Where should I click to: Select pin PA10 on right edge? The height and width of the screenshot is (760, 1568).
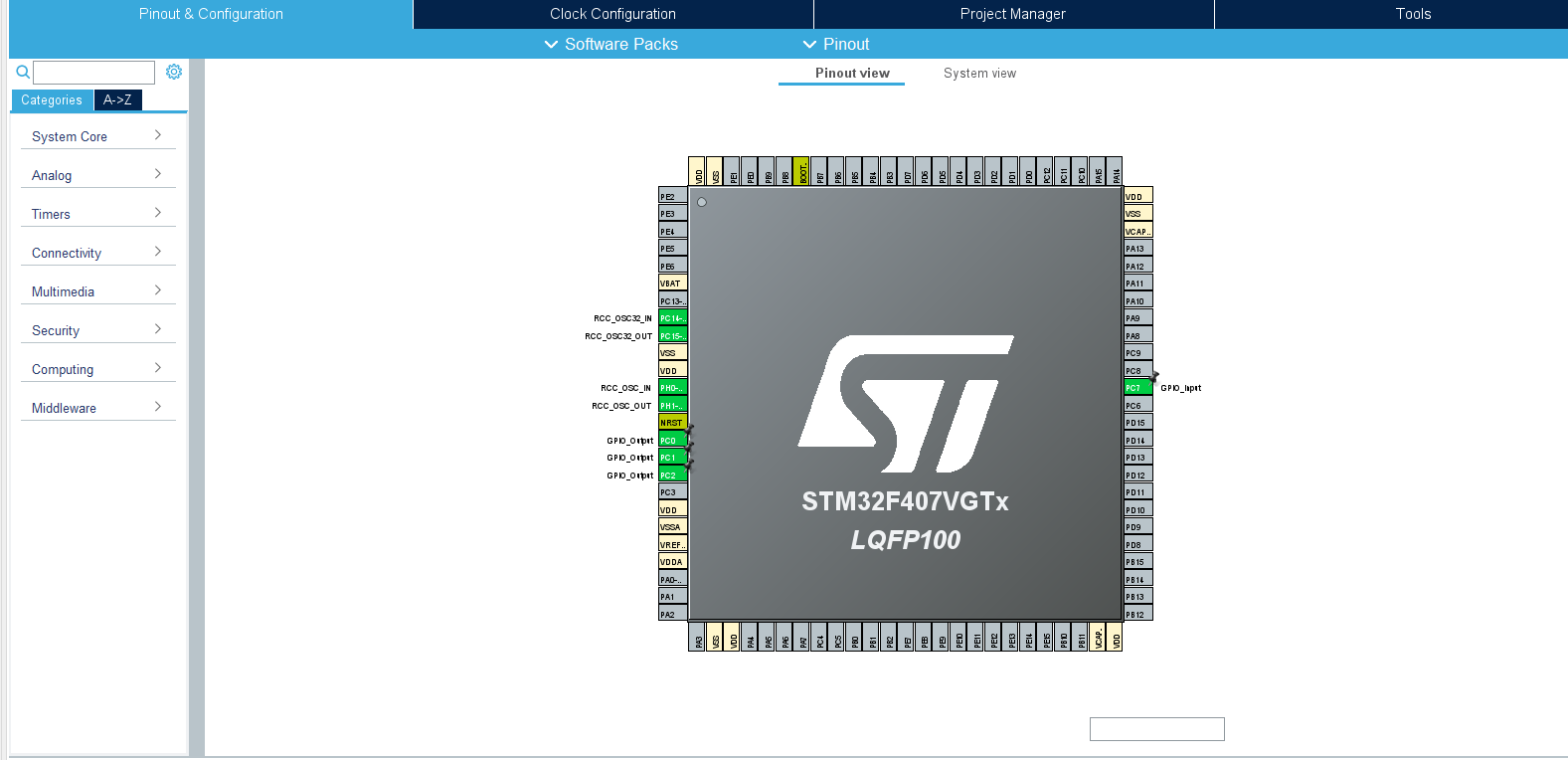click(x=1138, y=301)
